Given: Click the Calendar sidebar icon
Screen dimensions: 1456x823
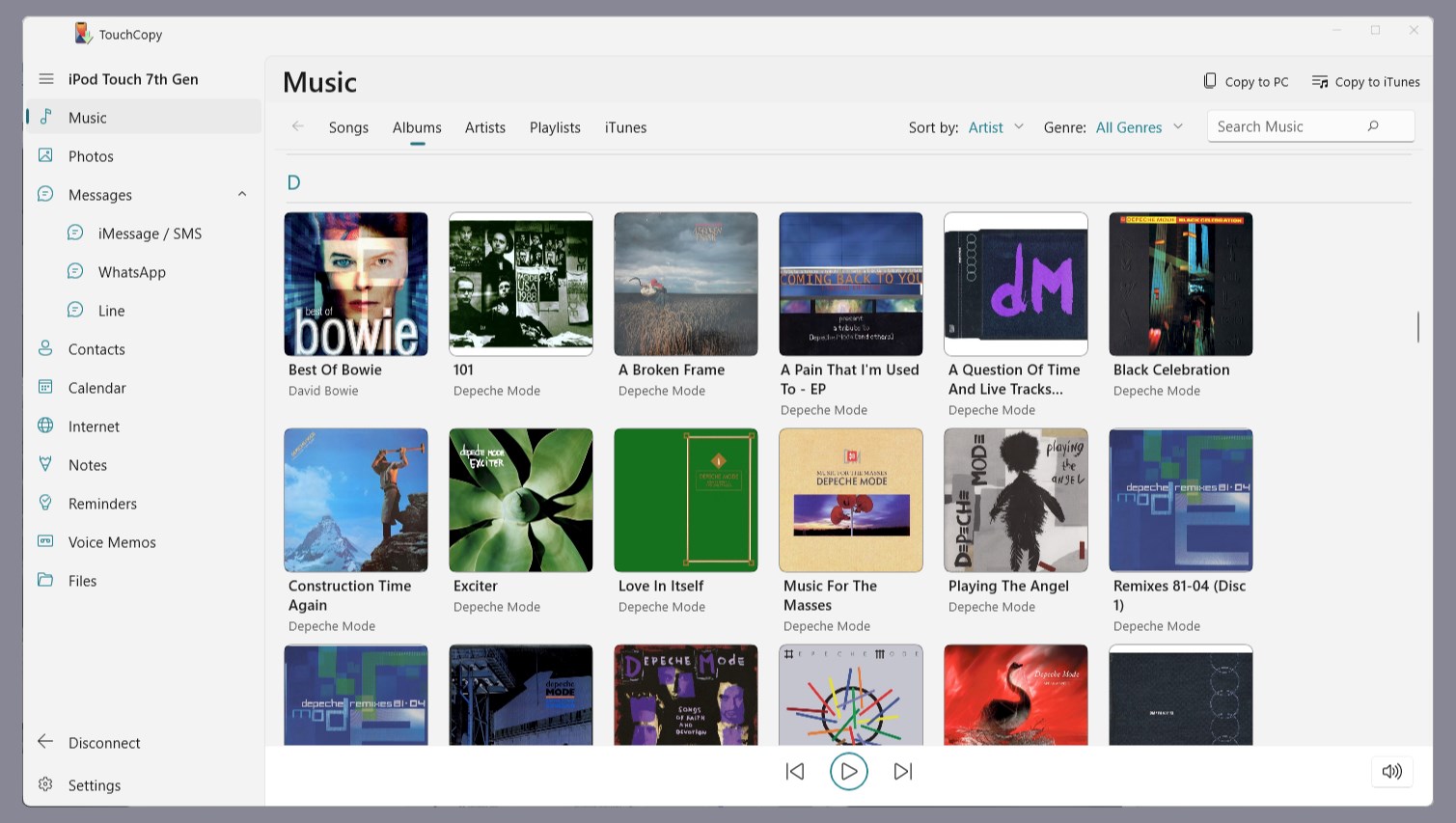Looking at the screenshot, I should click(x=45, y=387).
